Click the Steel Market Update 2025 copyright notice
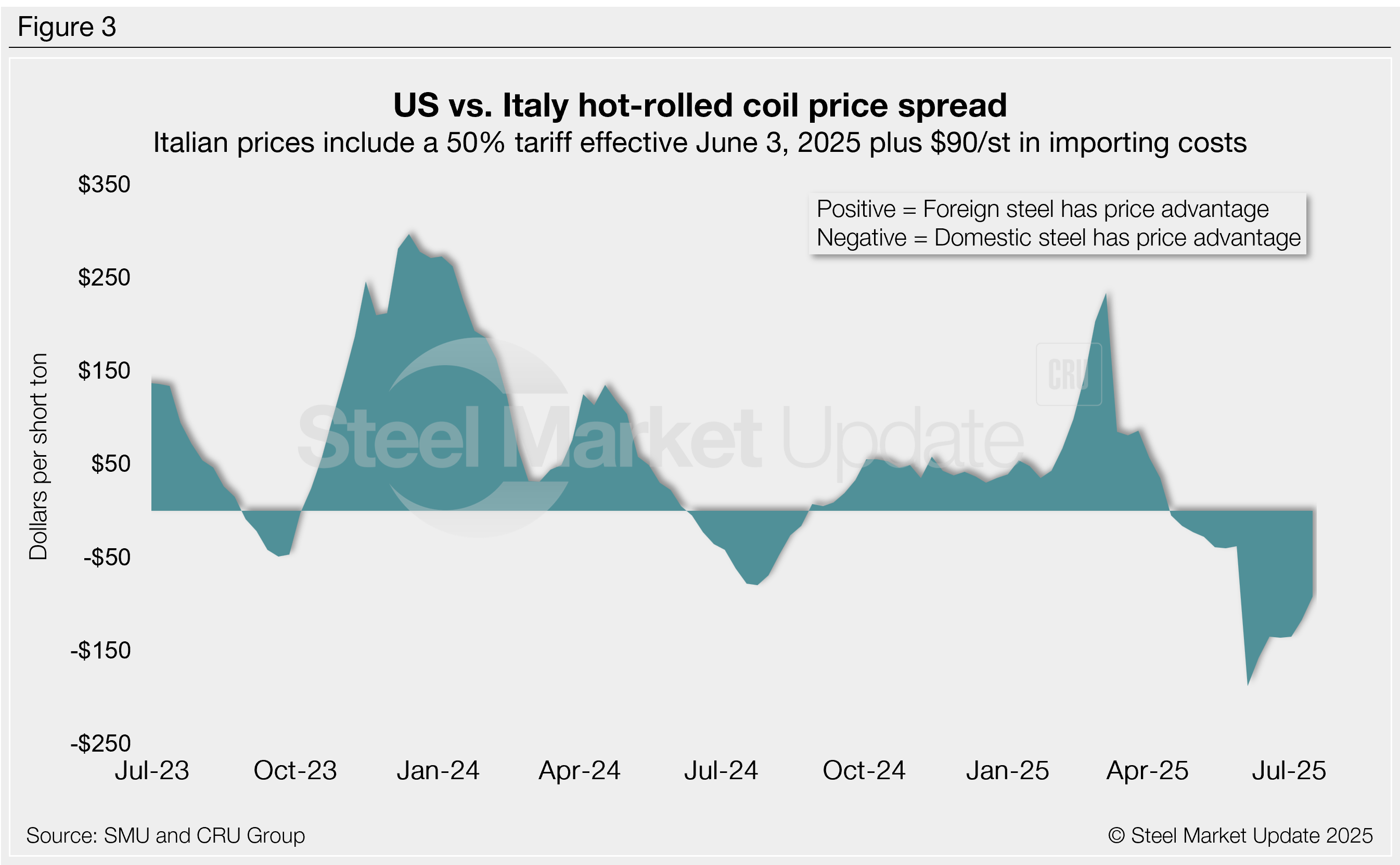This screenshot has width=1400, height=865. 1240,836
